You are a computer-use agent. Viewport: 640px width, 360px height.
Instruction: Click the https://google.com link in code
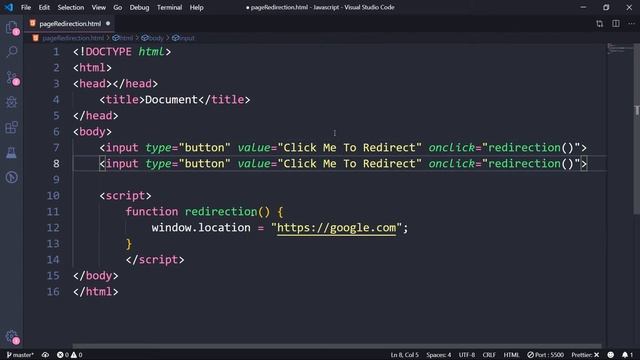click(336, 228)
